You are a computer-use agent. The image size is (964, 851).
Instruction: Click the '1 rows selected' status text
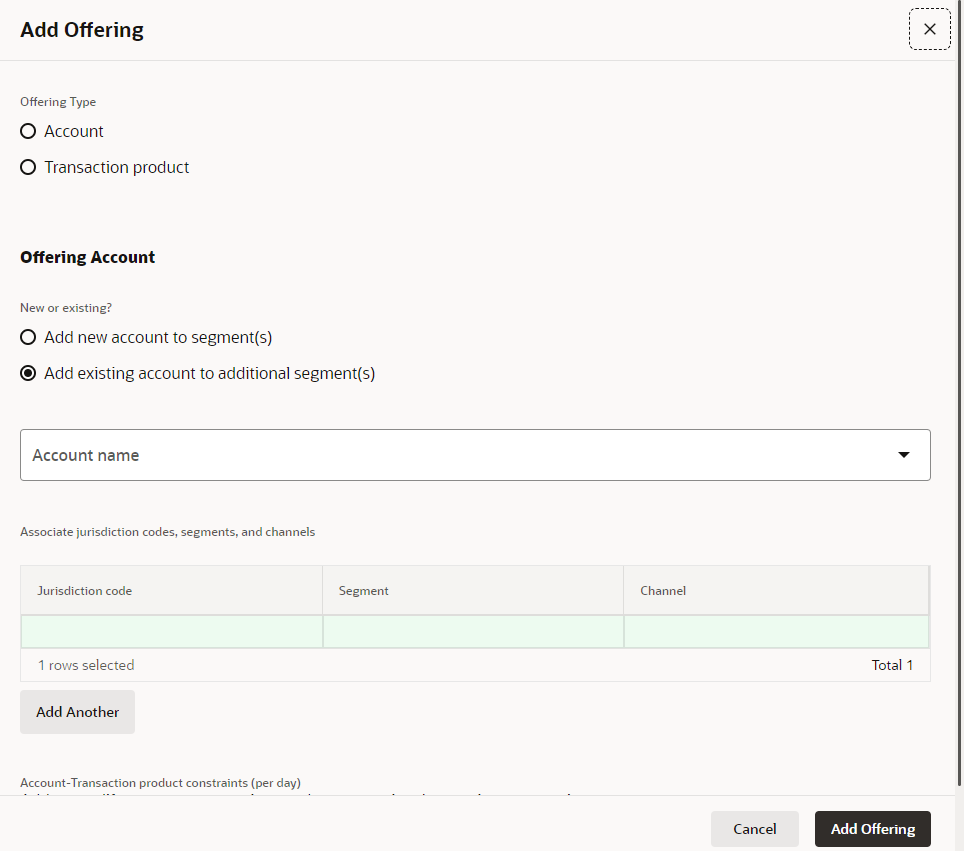pos(86,665)
